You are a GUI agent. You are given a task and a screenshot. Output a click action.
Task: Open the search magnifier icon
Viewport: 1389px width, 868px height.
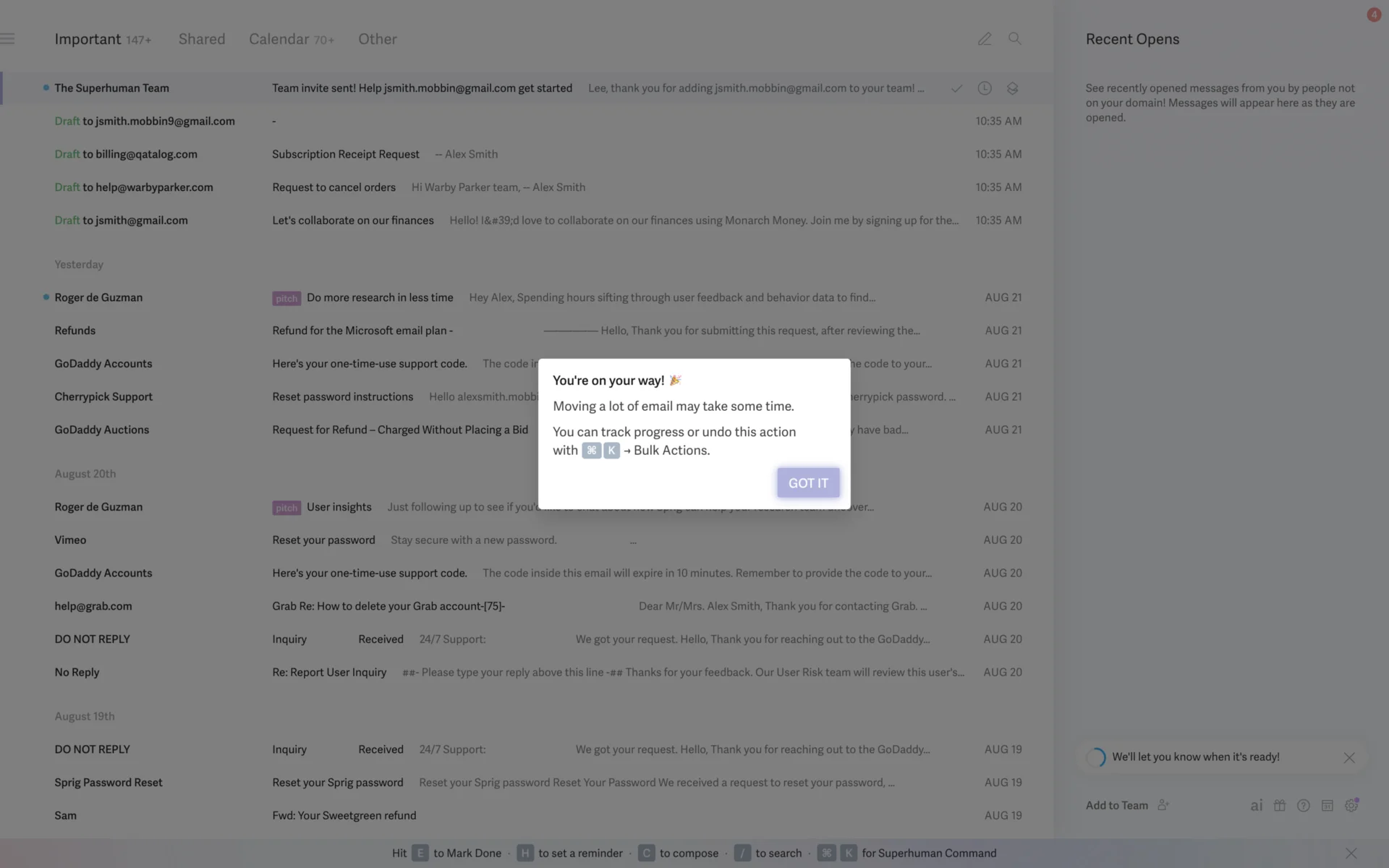click(x=1015, y=39)
